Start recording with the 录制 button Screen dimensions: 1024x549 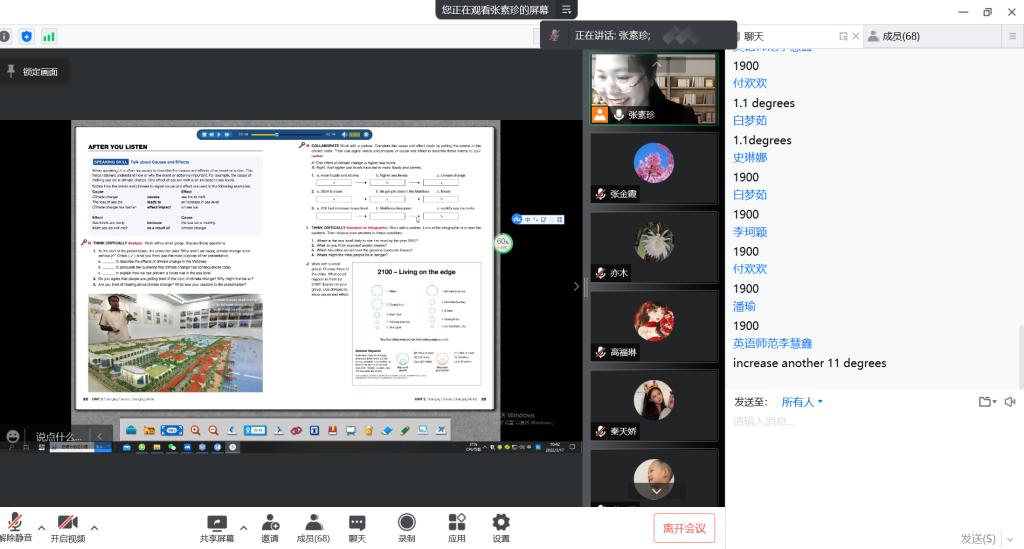[407, 527]
